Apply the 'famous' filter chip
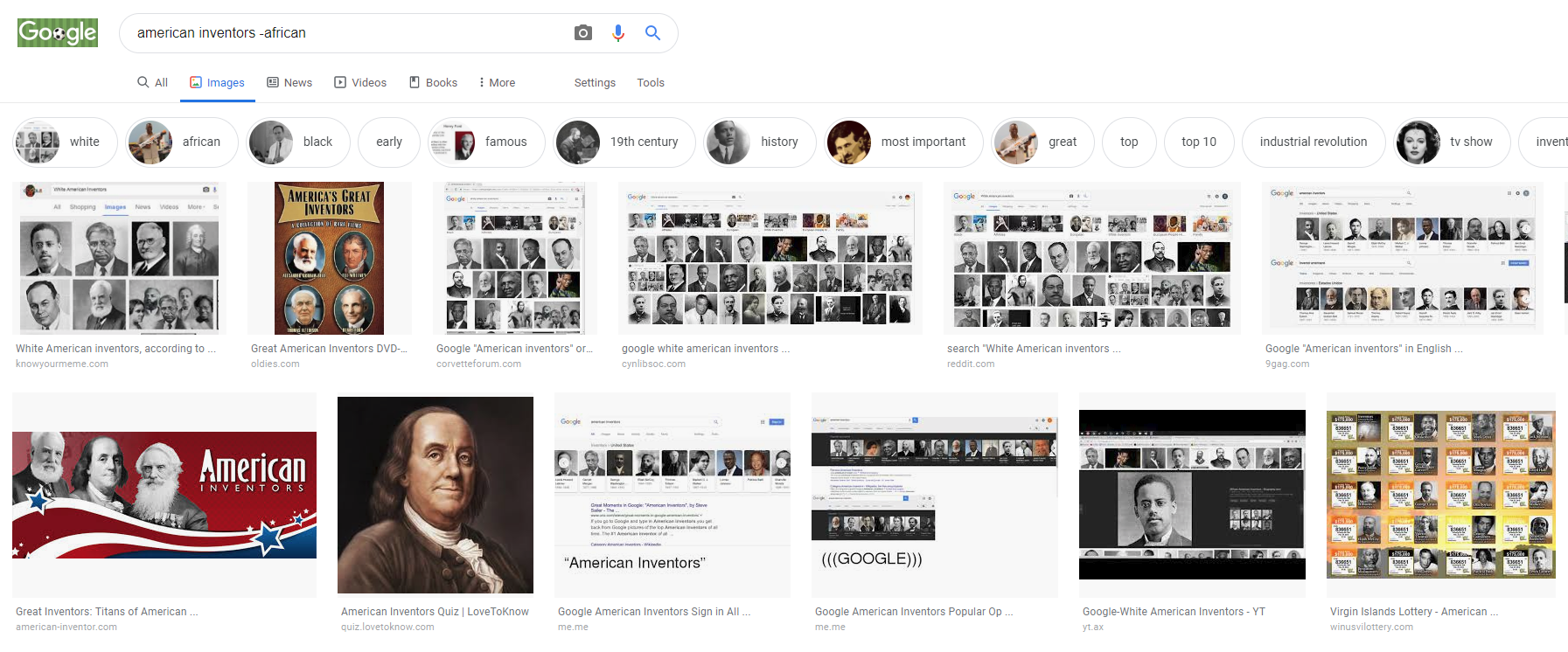Image resolution: width=1568 pixels, height=652 pixels. click(487, 142)
